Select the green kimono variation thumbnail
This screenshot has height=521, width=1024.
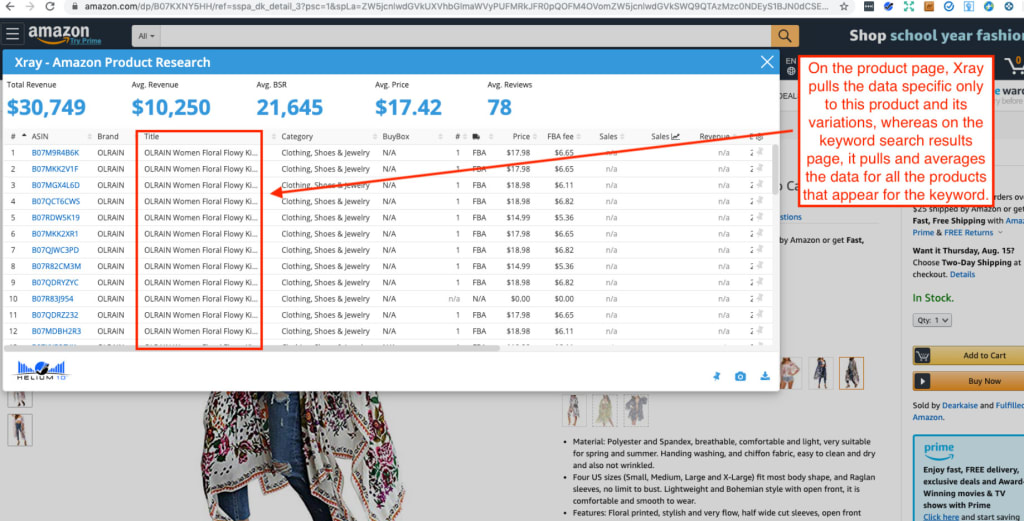tap(604, 410)
